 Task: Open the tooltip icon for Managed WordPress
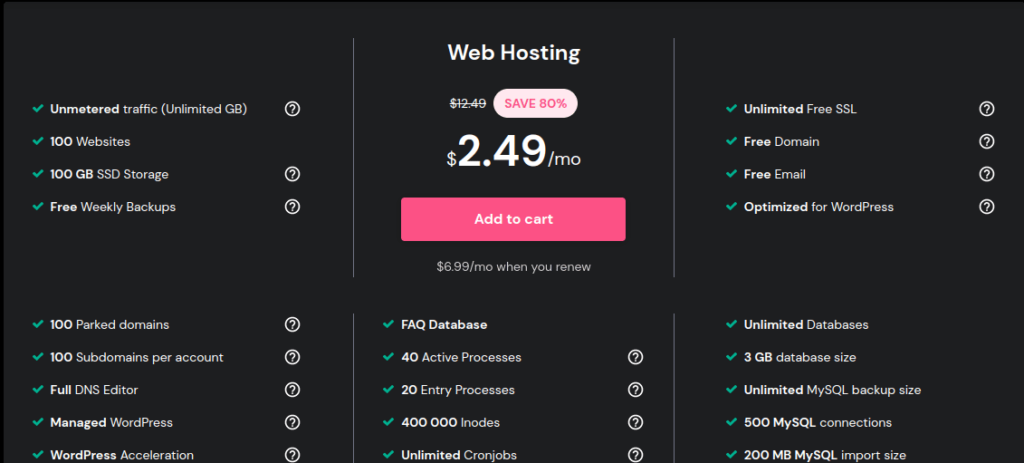click(292, 422)
